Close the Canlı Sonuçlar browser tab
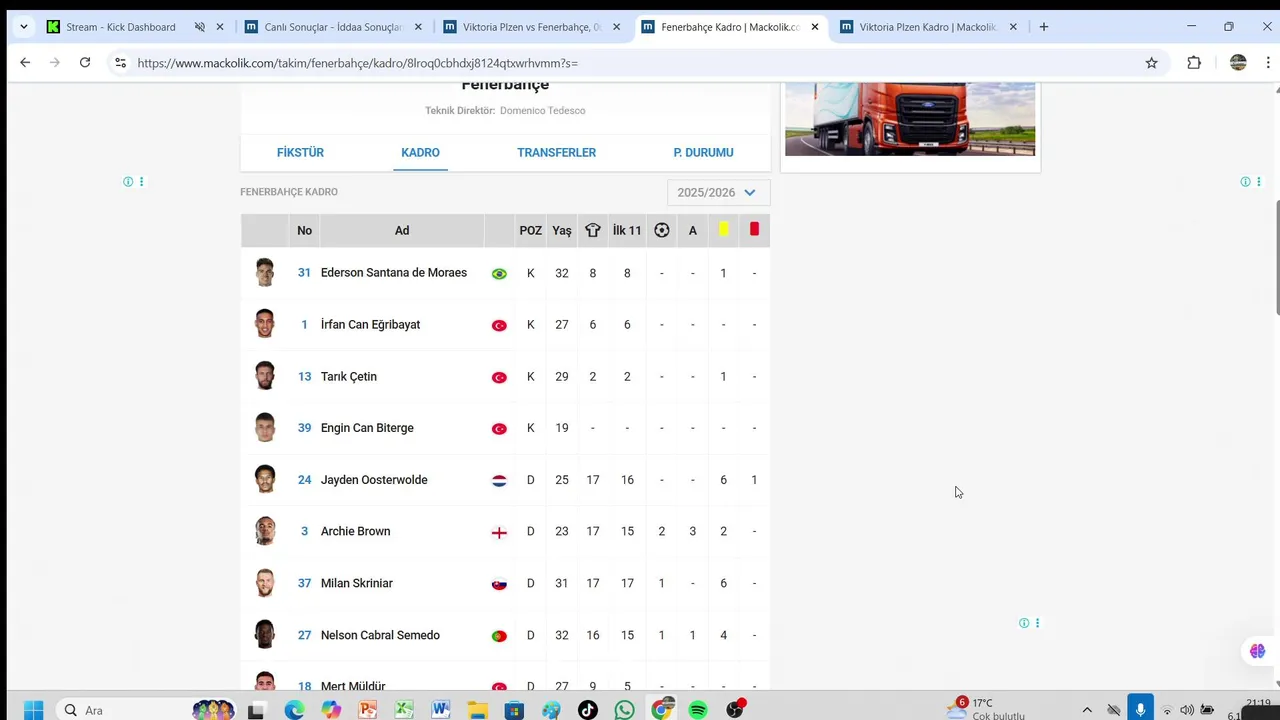Viewport: 1280px width, 720px height. [x=418, y=27]
